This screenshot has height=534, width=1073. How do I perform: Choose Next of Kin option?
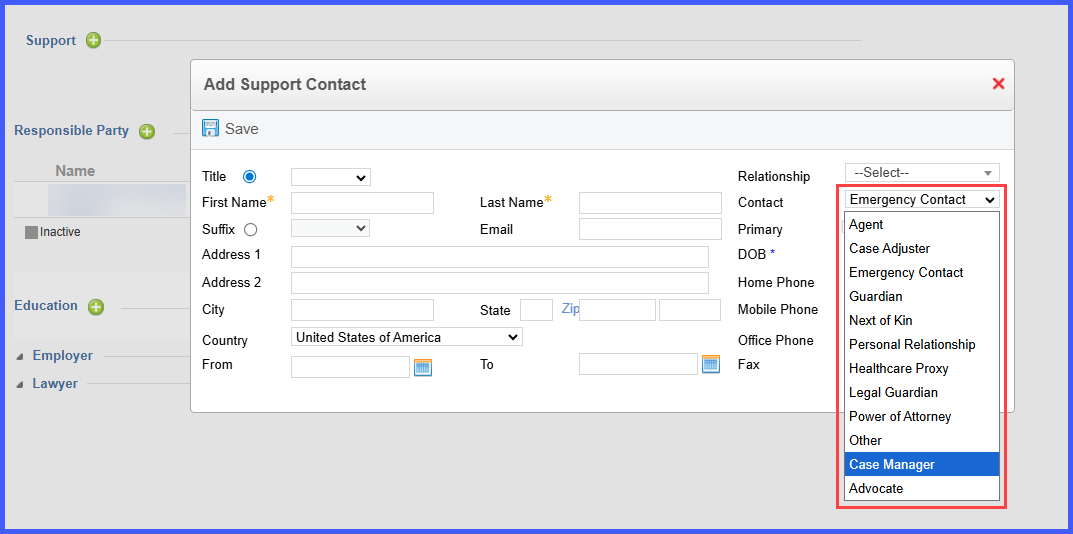click(922, 320)
